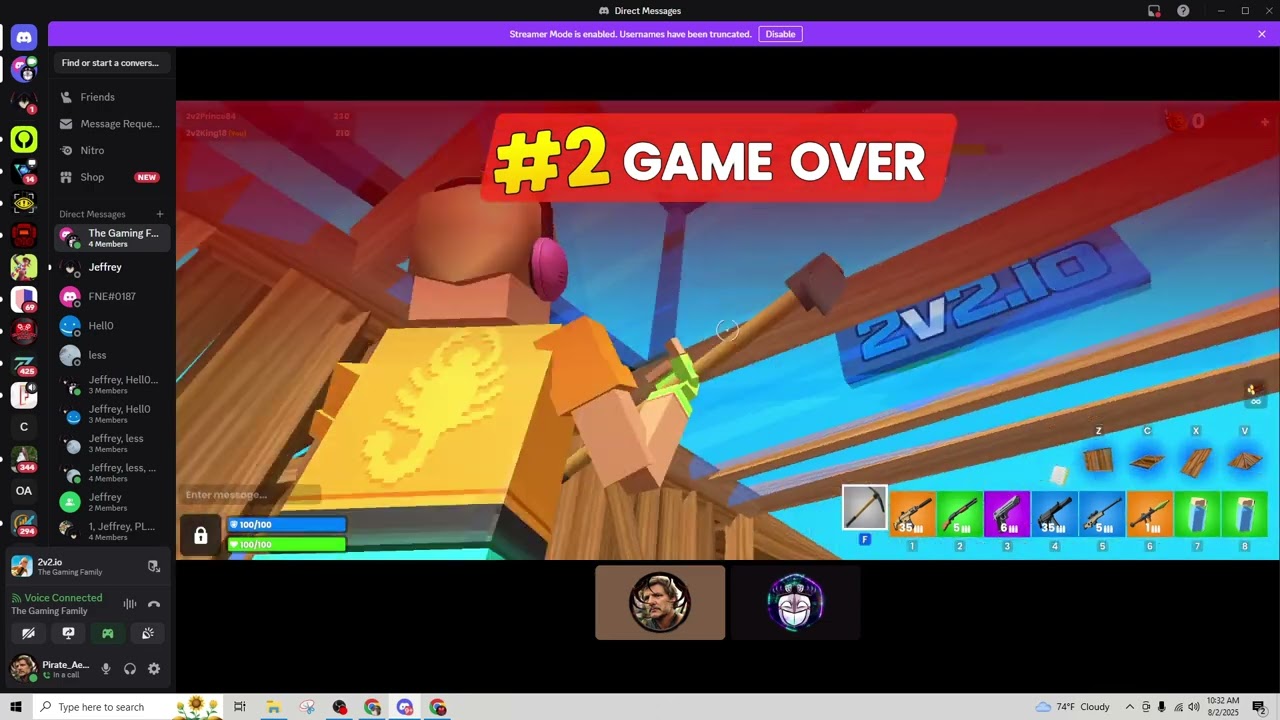Viewport: 1280px width, 720px height.
Task: Open File Explorer from taskbar
Action: (x=273, y=707)
